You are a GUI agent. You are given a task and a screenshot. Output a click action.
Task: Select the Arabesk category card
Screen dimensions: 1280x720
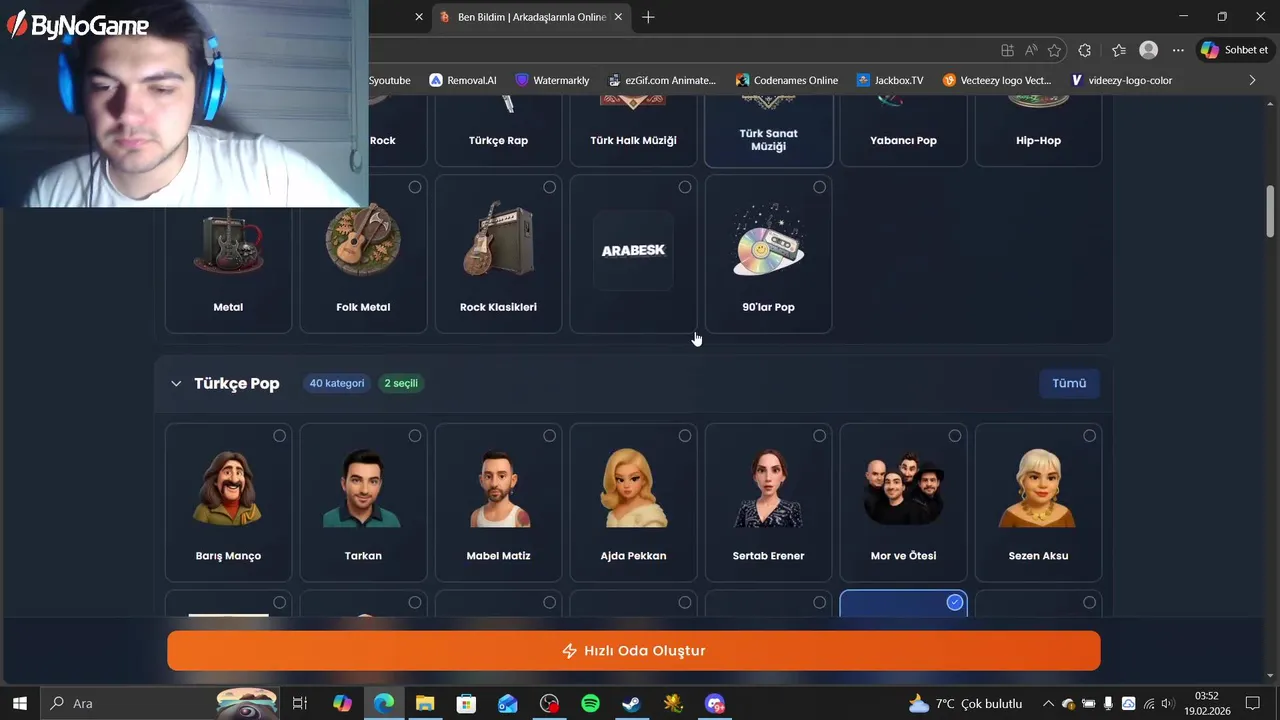633,254
